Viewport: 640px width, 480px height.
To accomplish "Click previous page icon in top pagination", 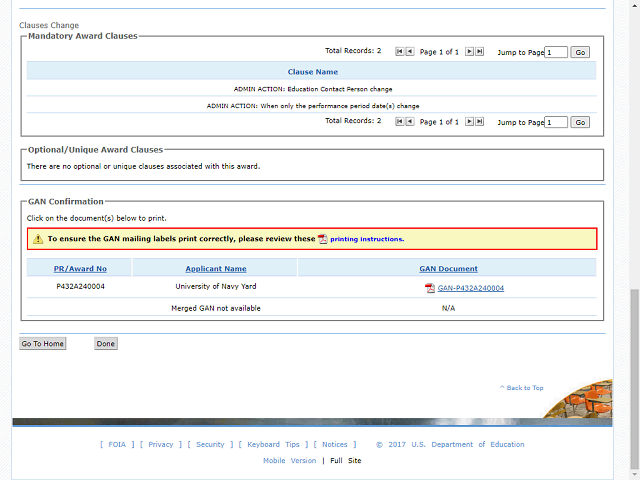I will (410, 51).
